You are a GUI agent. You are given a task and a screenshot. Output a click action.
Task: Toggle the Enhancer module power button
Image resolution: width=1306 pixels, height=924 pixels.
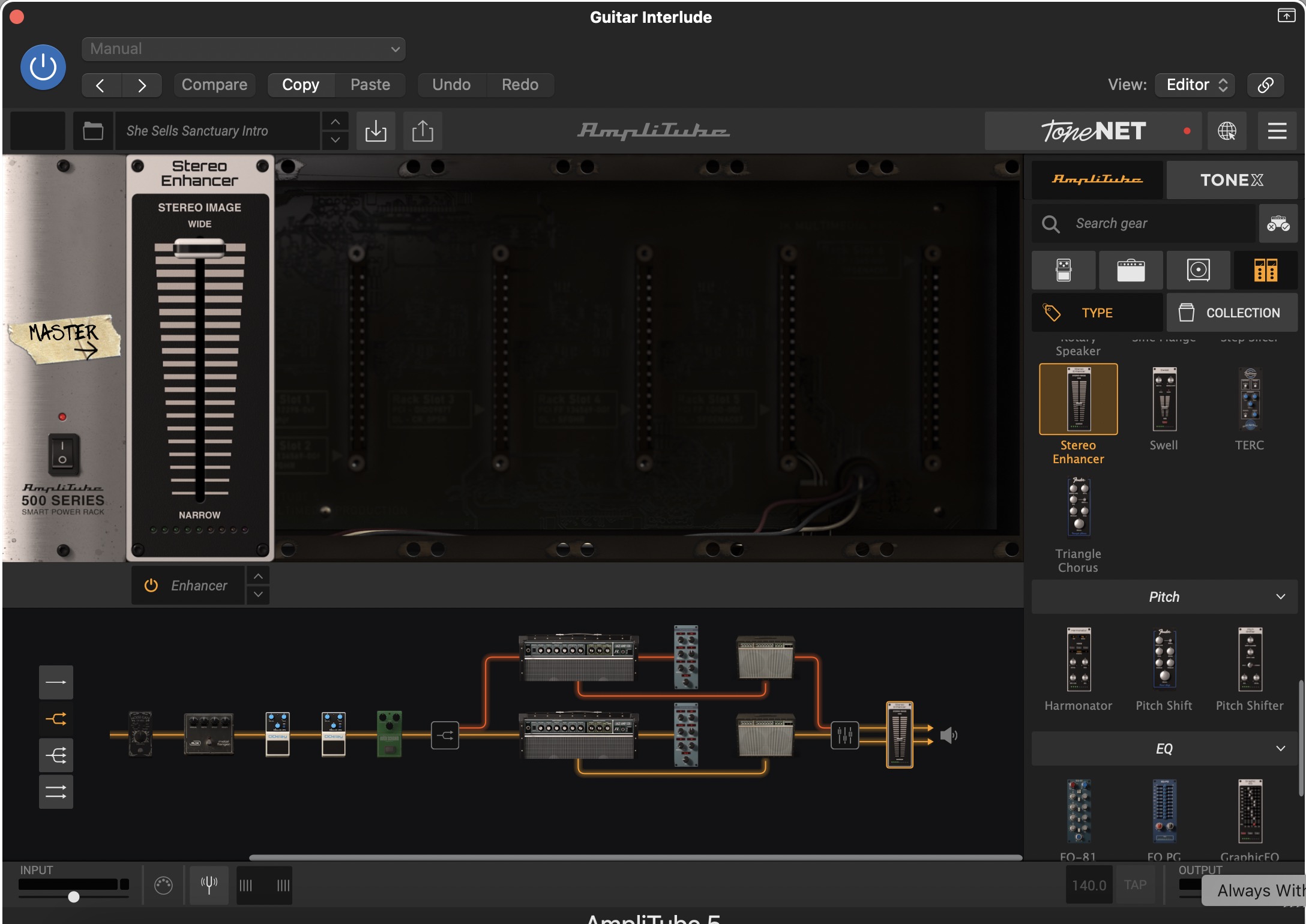click(x=151, y=585)
